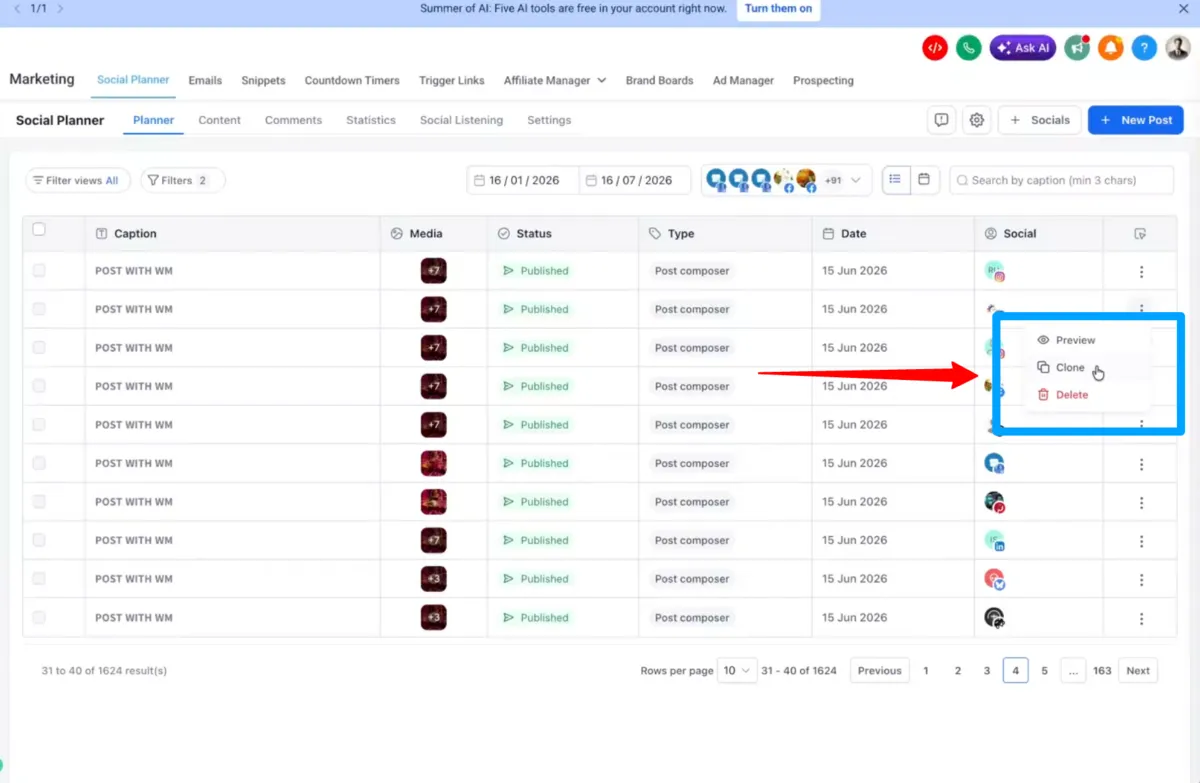Check the last POST WITH WM row checkbox
This screenshot has width=1200, height=783.
[39, 617]
